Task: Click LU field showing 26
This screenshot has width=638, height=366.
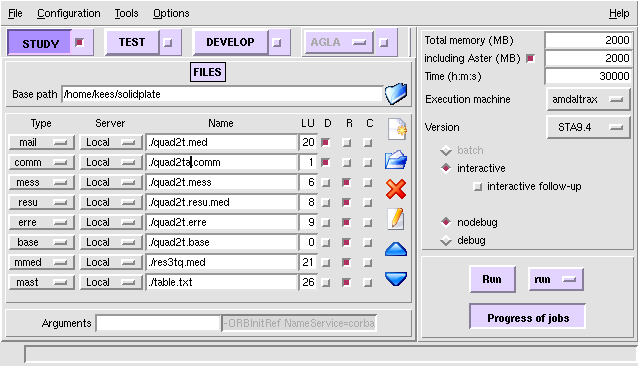Action: point(308,282)
